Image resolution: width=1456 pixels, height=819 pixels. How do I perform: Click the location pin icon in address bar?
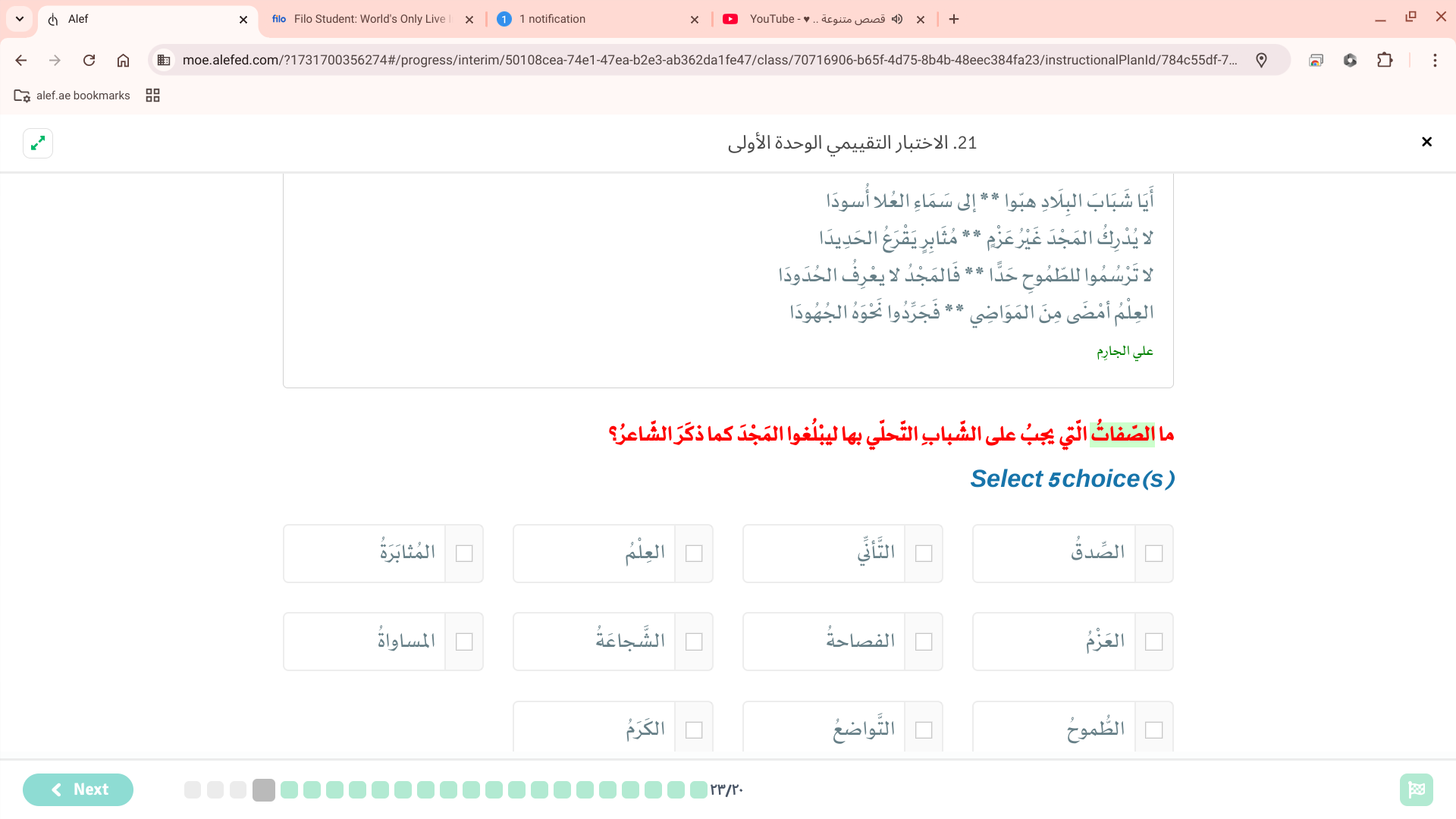[1261, 60]
